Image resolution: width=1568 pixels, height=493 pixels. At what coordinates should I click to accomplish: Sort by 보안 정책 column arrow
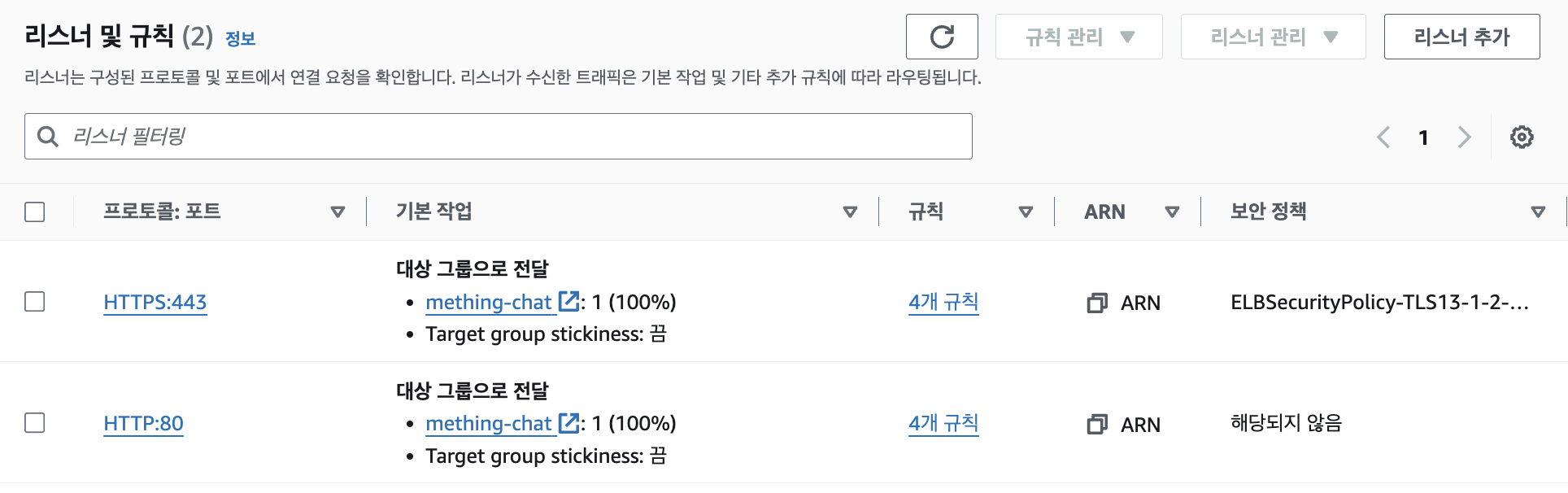[x=1538, y=212]
